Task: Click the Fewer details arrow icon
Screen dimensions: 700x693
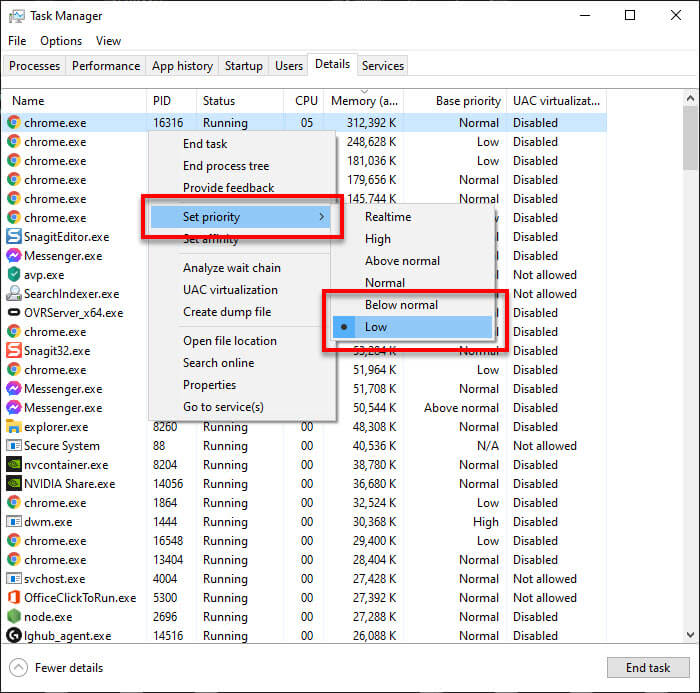Action: [18, 668]
